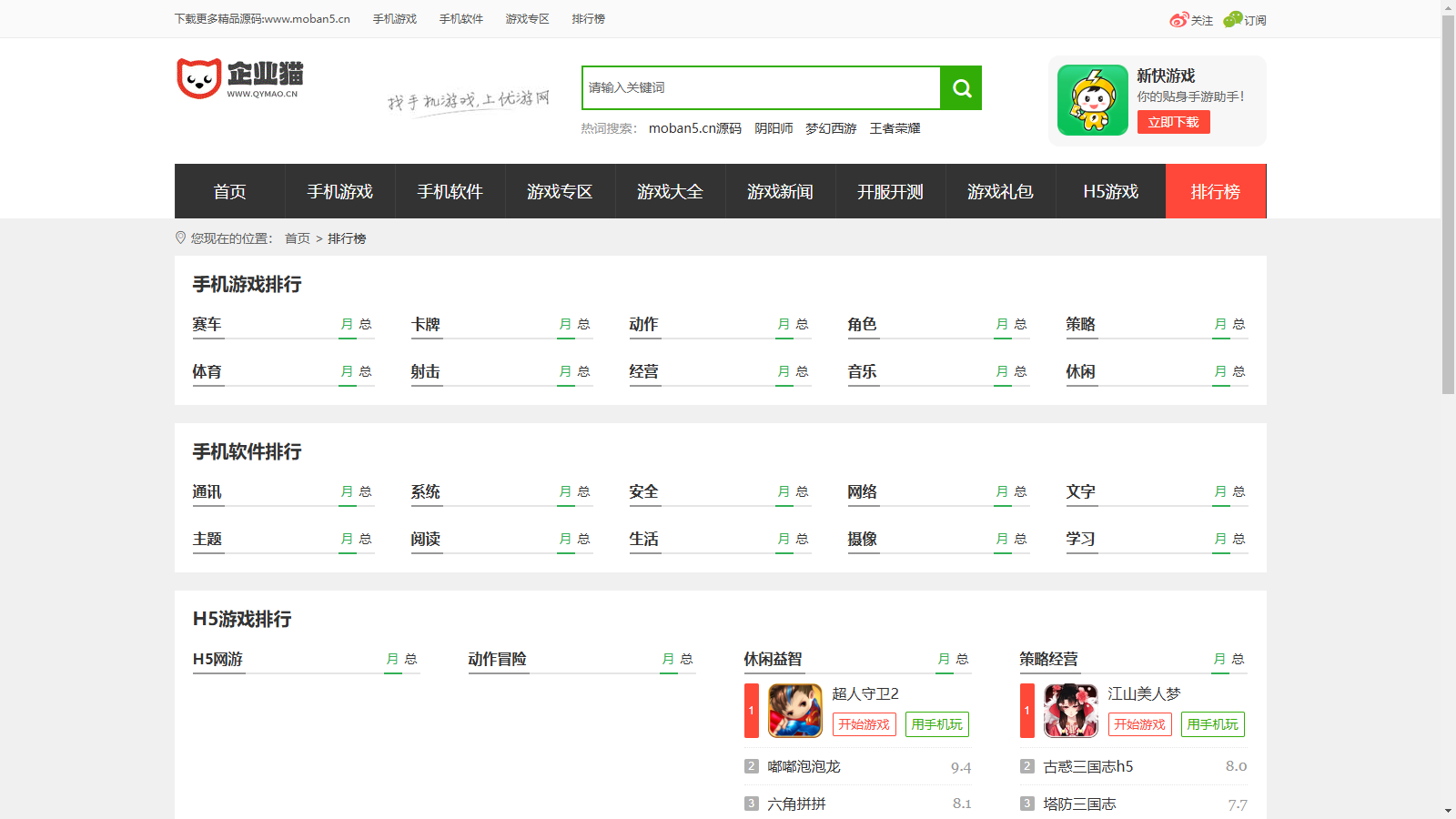
Task: Click the green search magnifier button
Action: [961, 88]
